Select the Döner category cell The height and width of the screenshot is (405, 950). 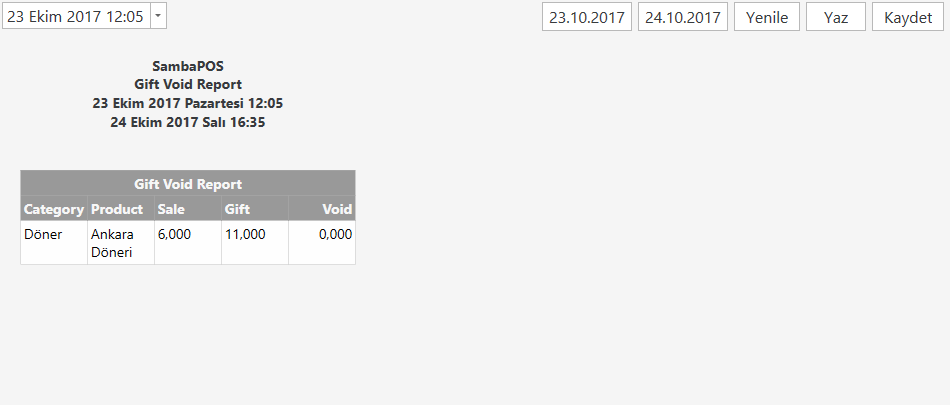pos(54,243)
